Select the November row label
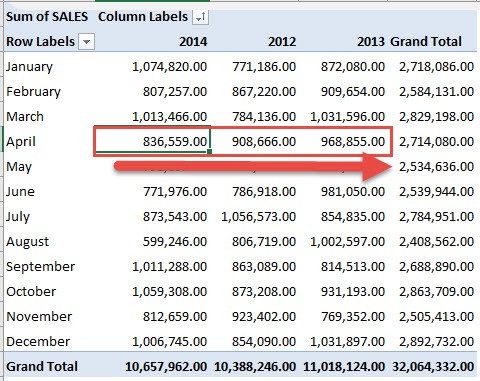The width and height of the screenshot is (480, 381). (x=39, y=317)
